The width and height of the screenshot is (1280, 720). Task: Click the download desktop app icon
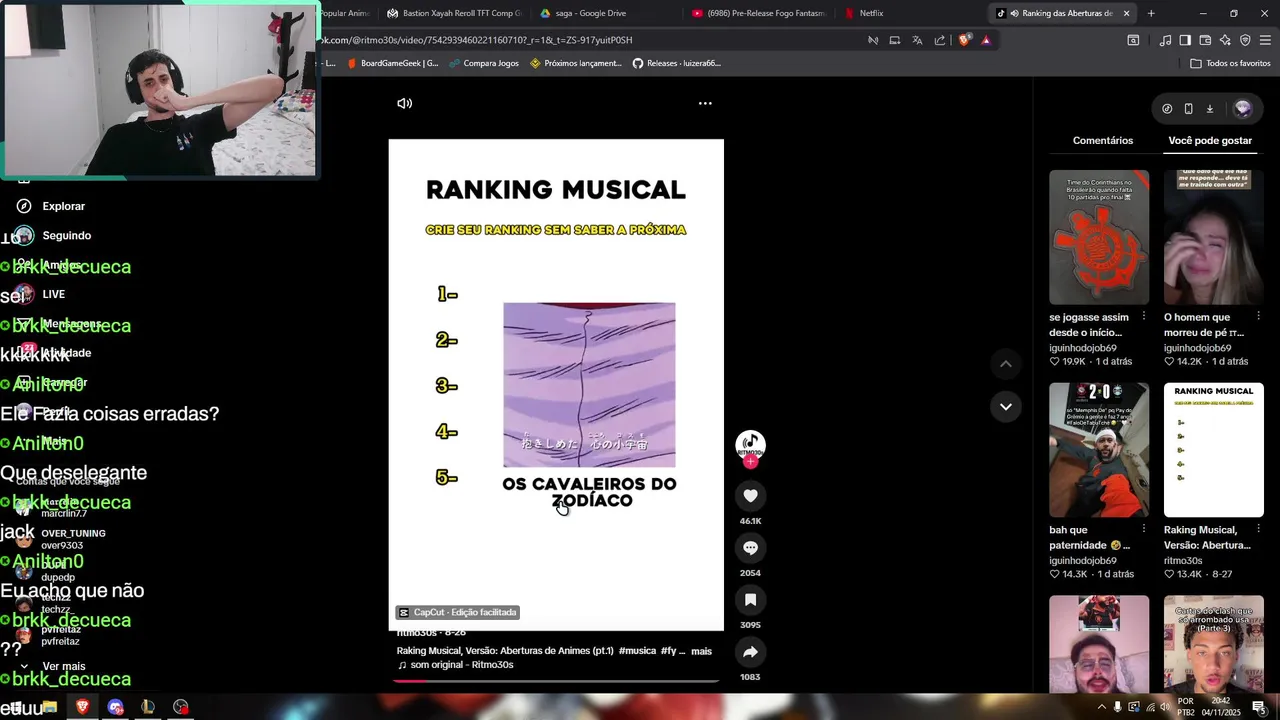coord(1210,108)
